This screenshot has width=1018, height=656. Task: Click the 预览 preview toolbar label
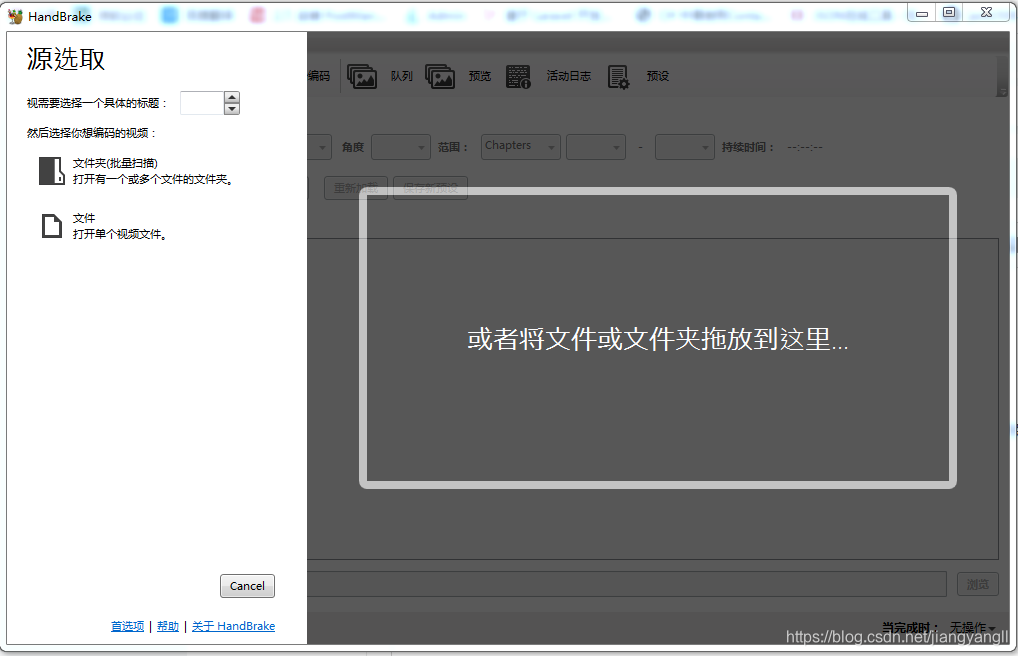coord(480,77)
